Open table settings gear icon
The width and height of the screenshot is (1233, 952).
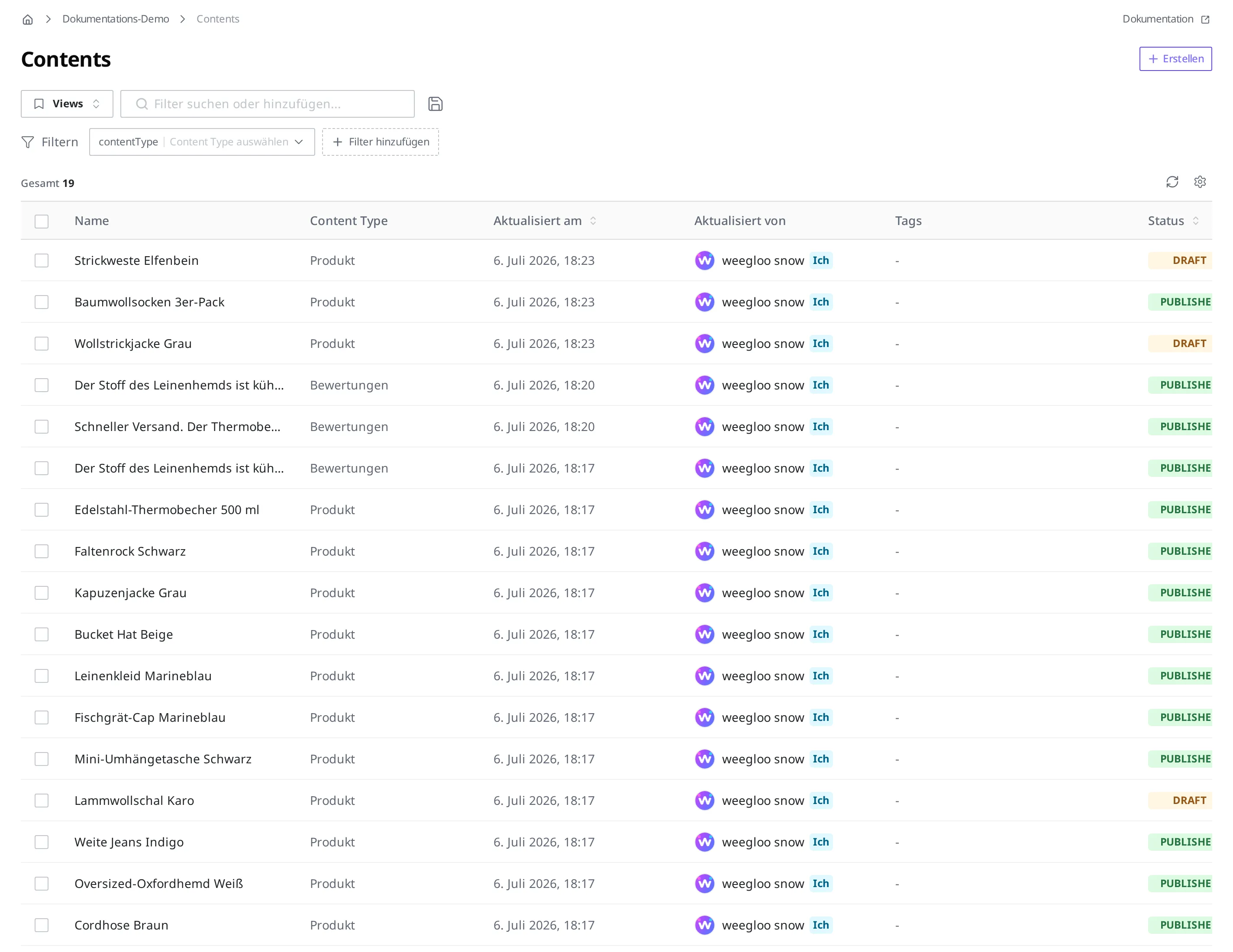point(1200,182)
